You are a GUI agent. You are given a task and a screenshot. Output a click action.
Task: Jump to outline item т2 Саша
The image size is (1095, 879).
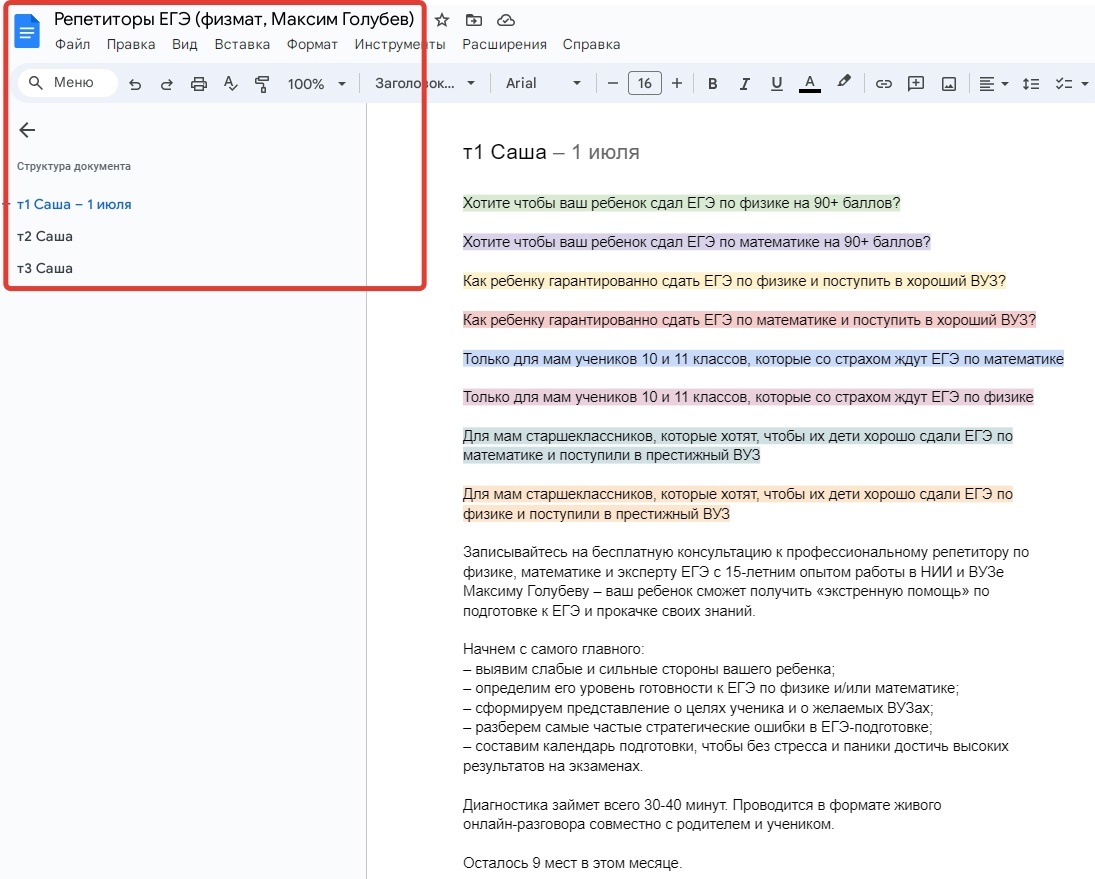pyautogui.click(x=45, y=236)
